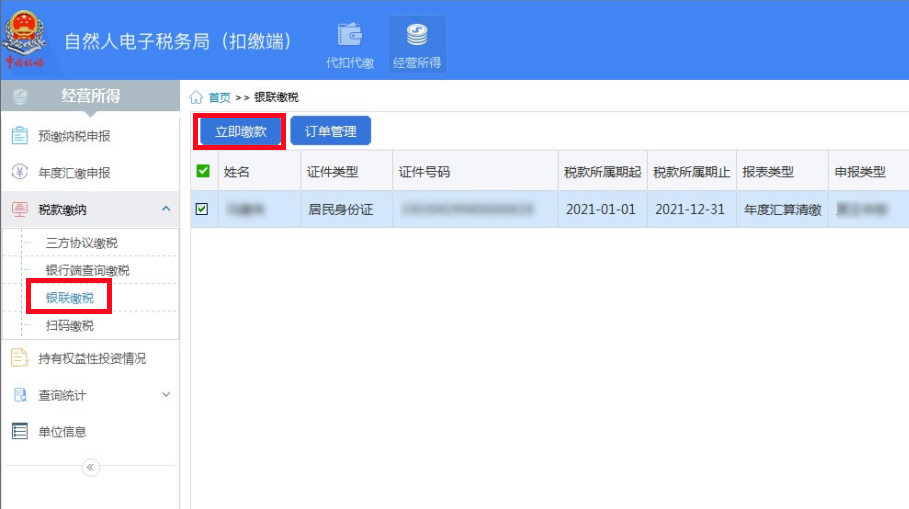Click the 年度汇缴申报 yen icon

click(19, 172)
